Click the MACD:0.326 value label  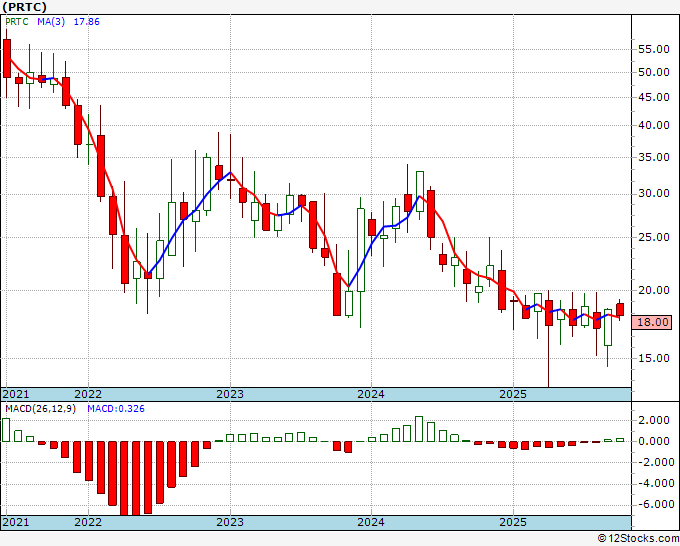[116, 409]
